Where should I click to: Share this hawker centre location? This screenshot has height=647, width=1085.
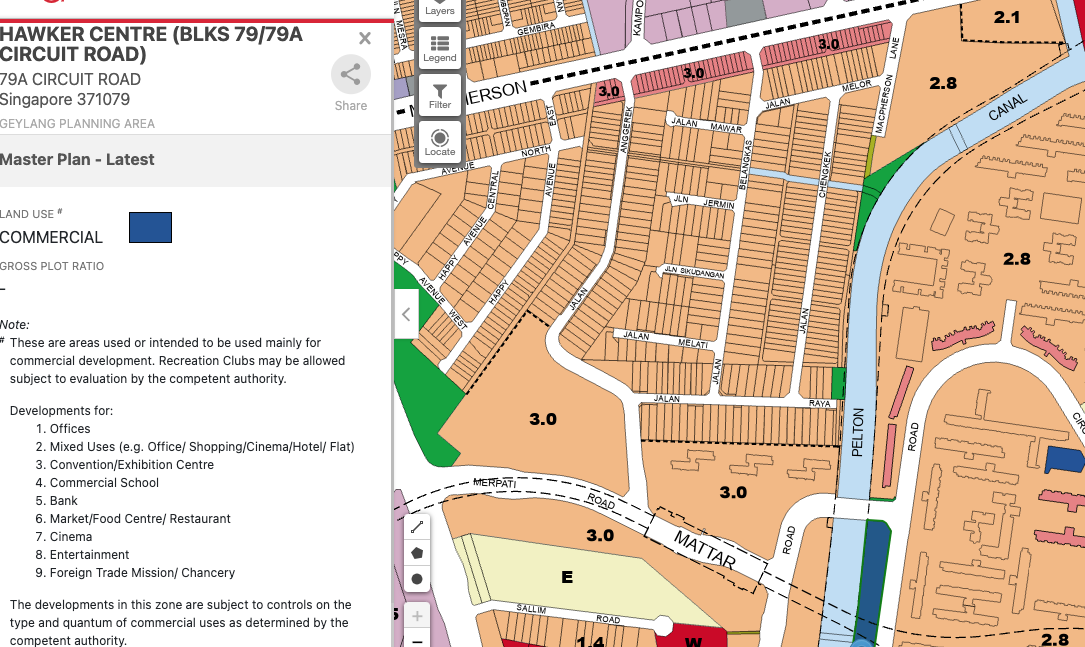351,83
